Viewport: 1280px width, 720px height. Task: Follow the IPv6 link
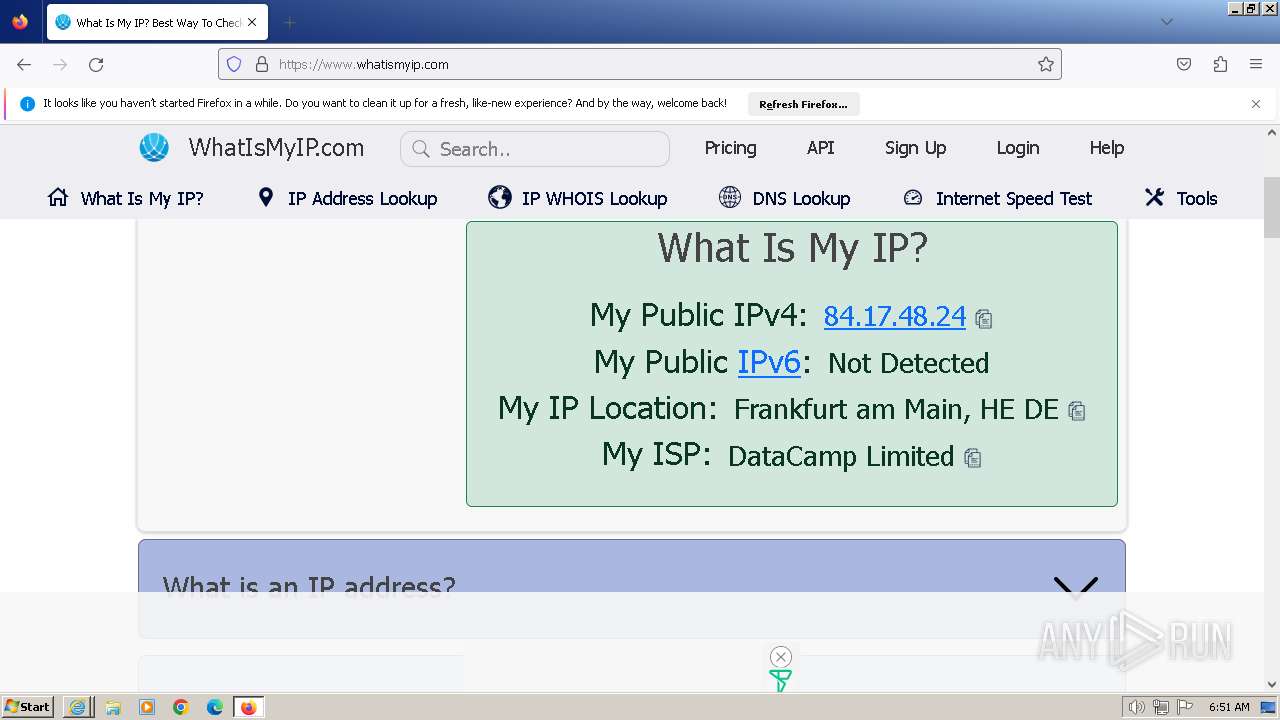click(x=769, y=362)
